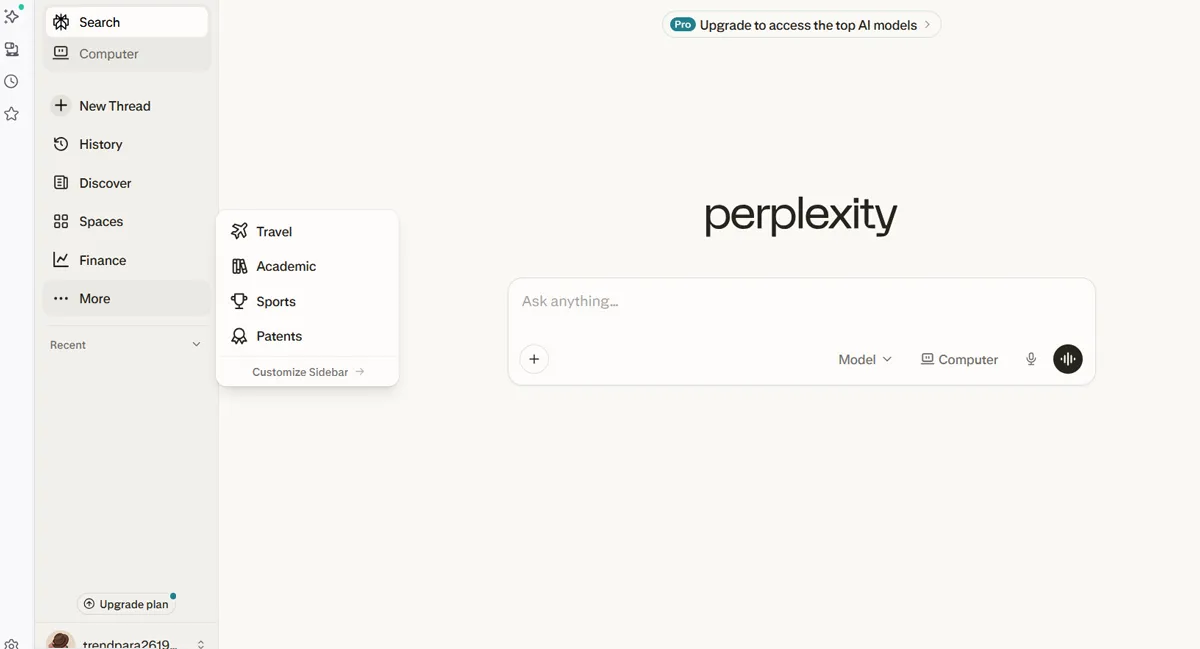Navigate to Spaces from the sidebar
The image size is (1200, 649).
coord(101,221)
